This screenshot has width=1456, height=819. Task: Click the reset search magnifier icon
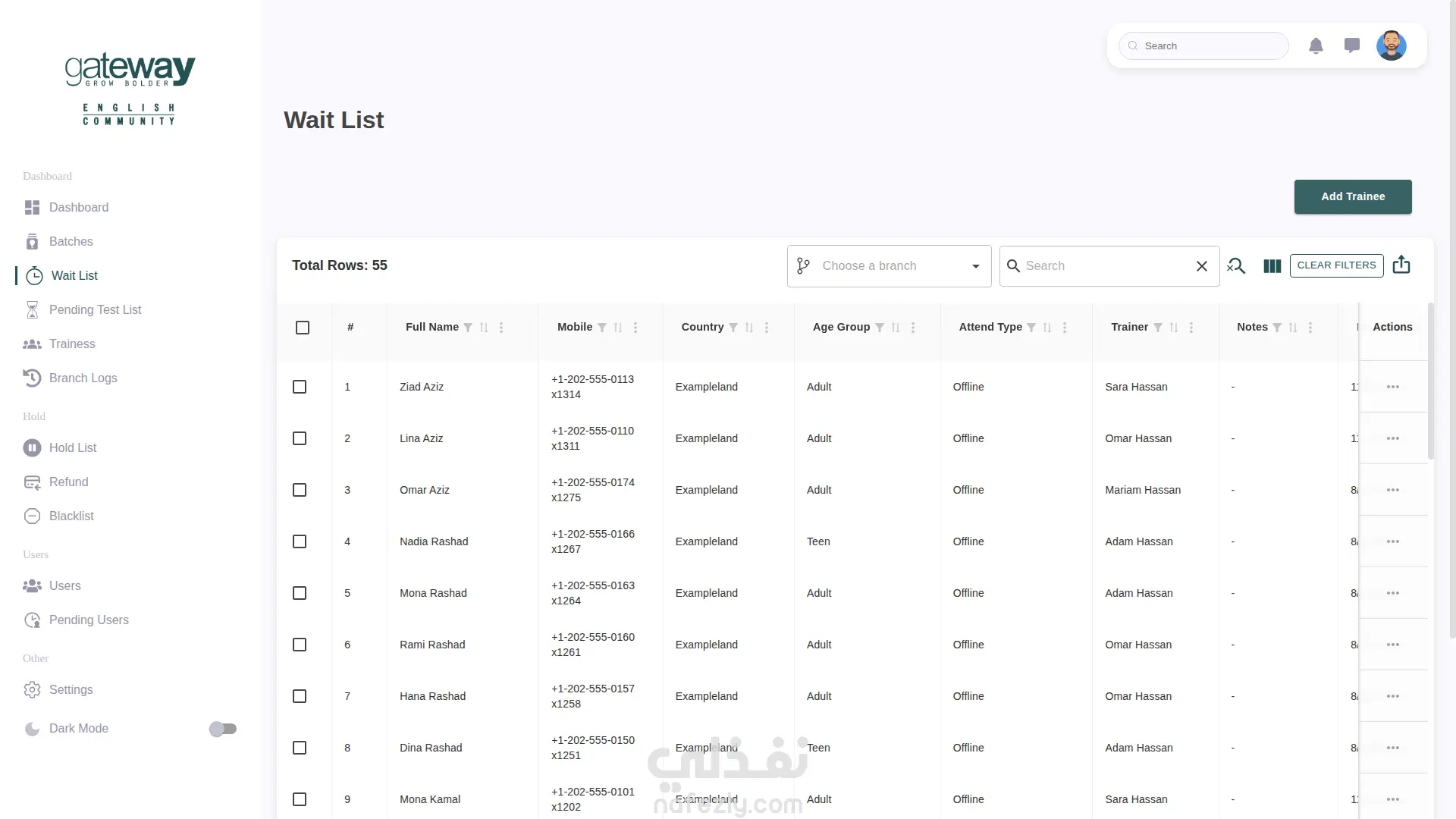[1236, 265]
